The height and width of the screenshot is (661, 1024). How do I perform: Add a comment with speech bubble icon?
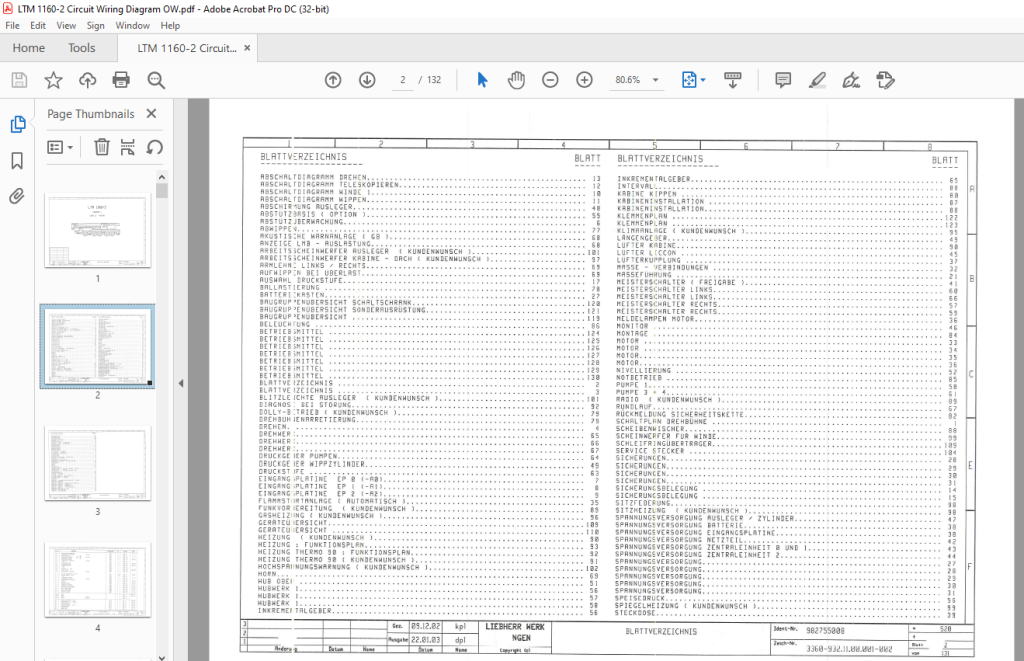(783, 80)
